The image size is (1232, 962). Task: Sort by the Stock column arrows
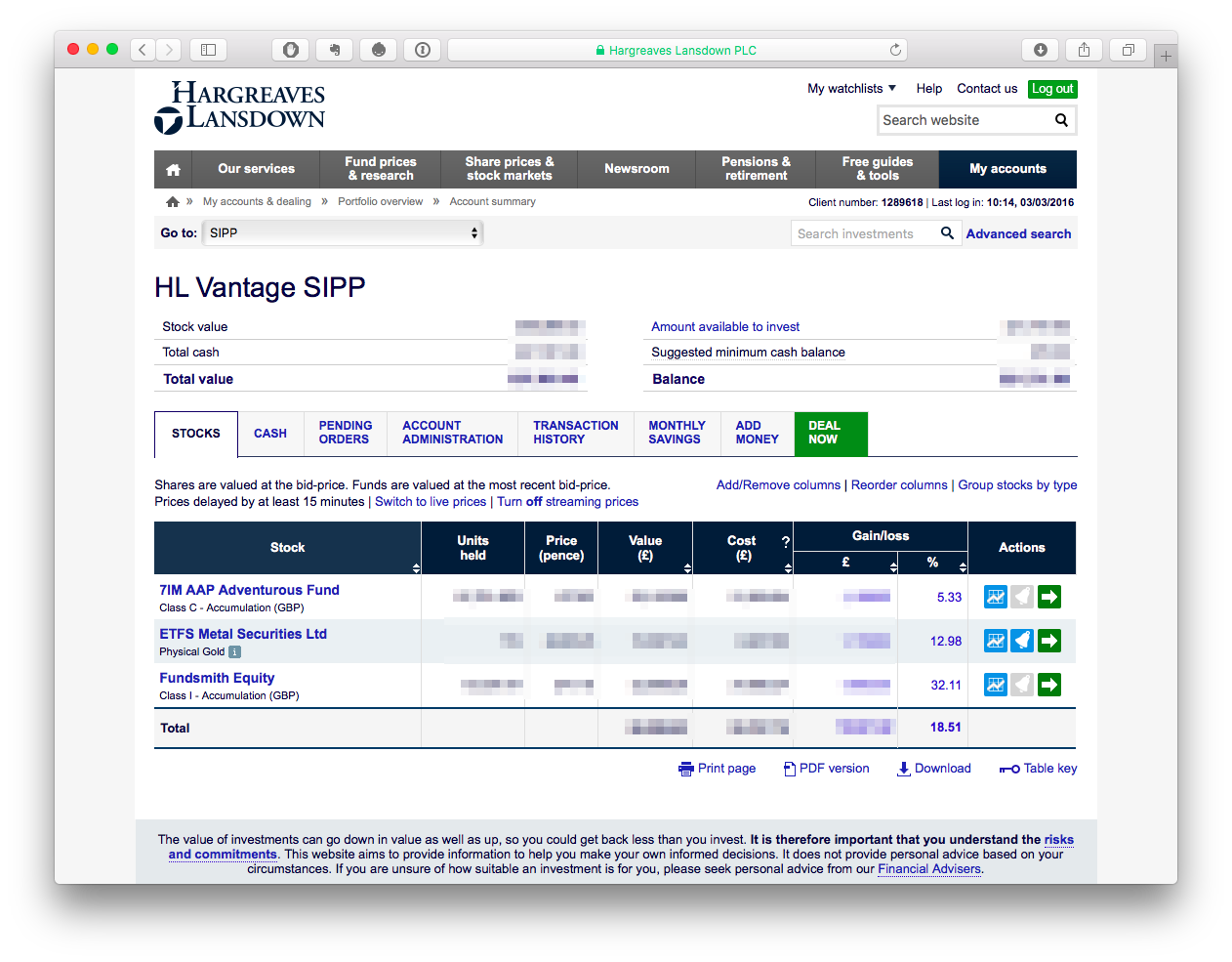(417, 567)
